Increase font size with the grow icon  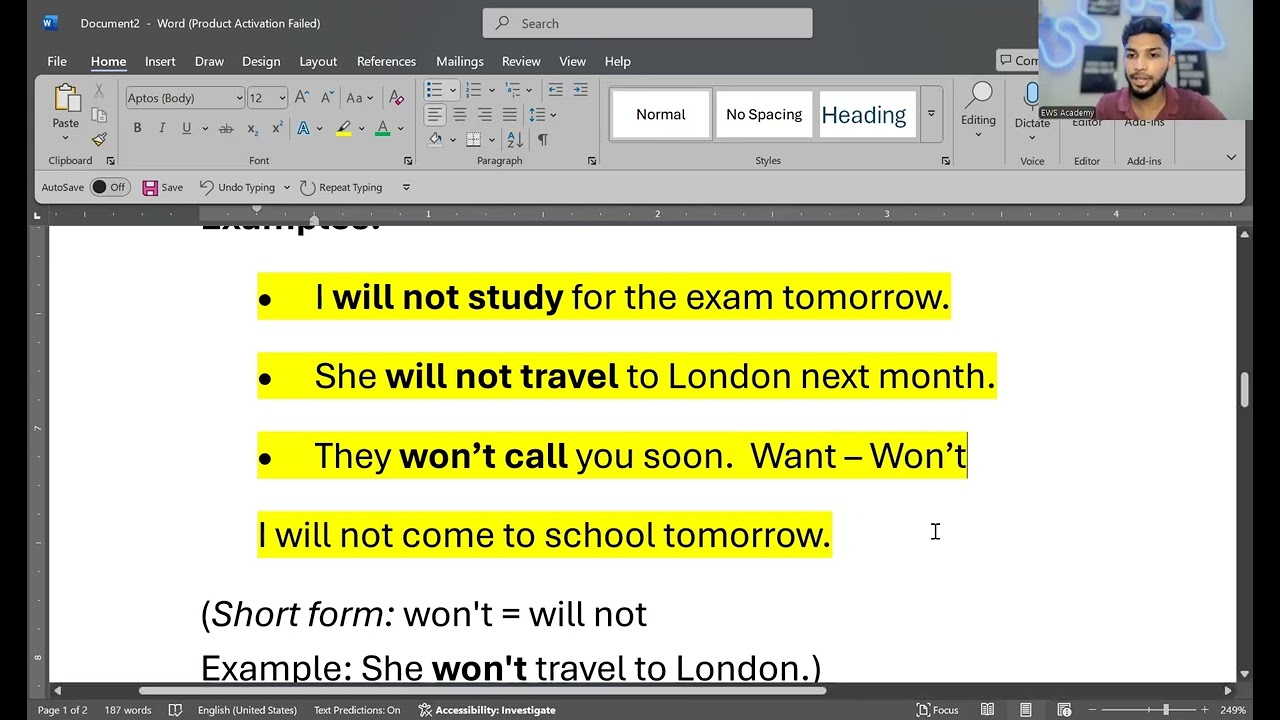[x=303, y=98]
